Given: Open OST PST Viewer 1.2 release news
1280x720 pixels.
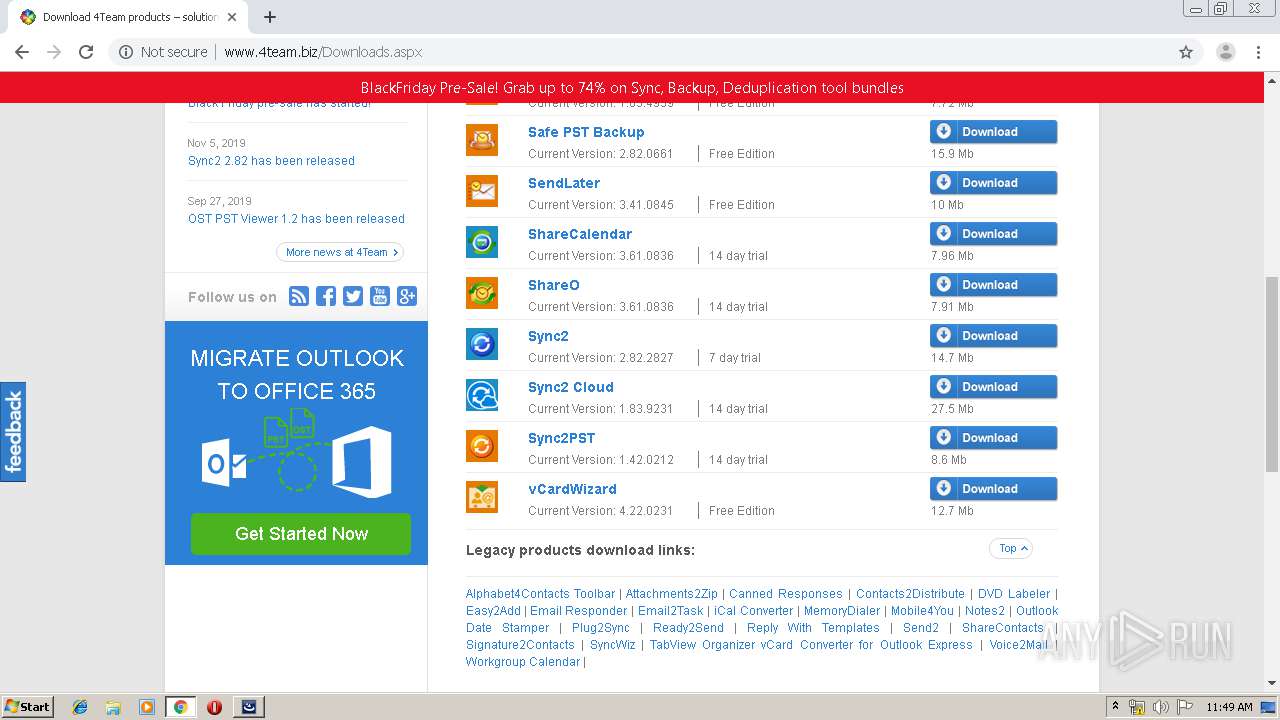Looking at the screenshot, I should (x=296, y=219).
